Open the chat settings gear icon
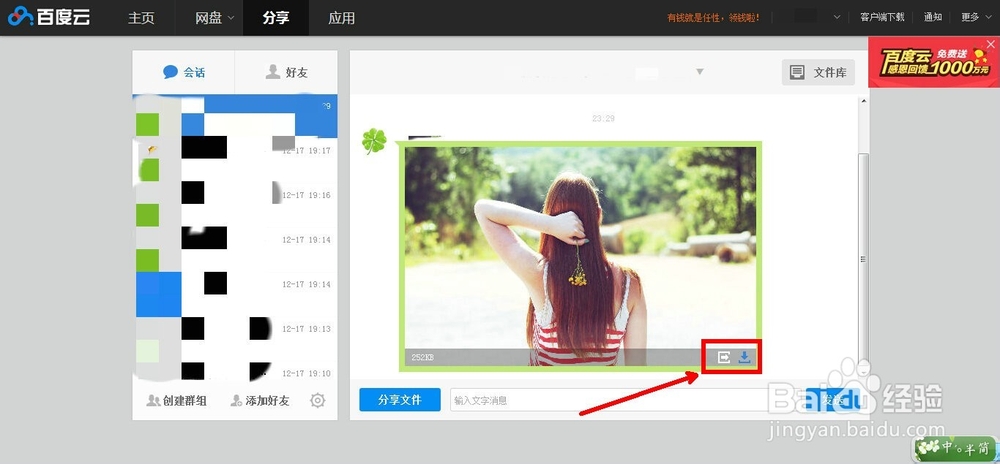The height and width of the screenshot is (464, 1000). [x=318, y=400]
